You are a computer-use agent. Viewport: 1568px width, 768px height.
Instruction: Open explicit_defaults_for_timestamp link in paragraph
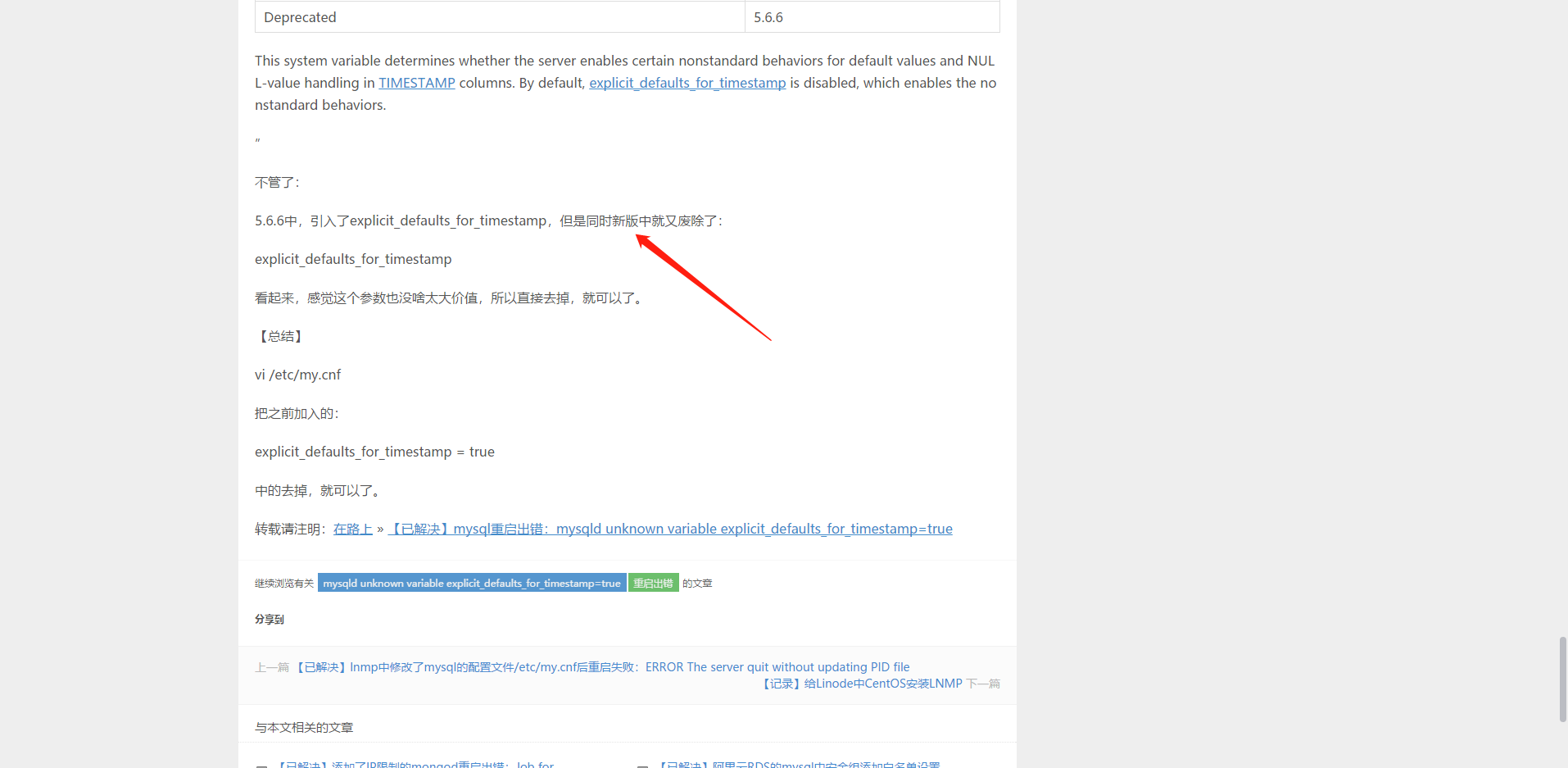[687, 83]
